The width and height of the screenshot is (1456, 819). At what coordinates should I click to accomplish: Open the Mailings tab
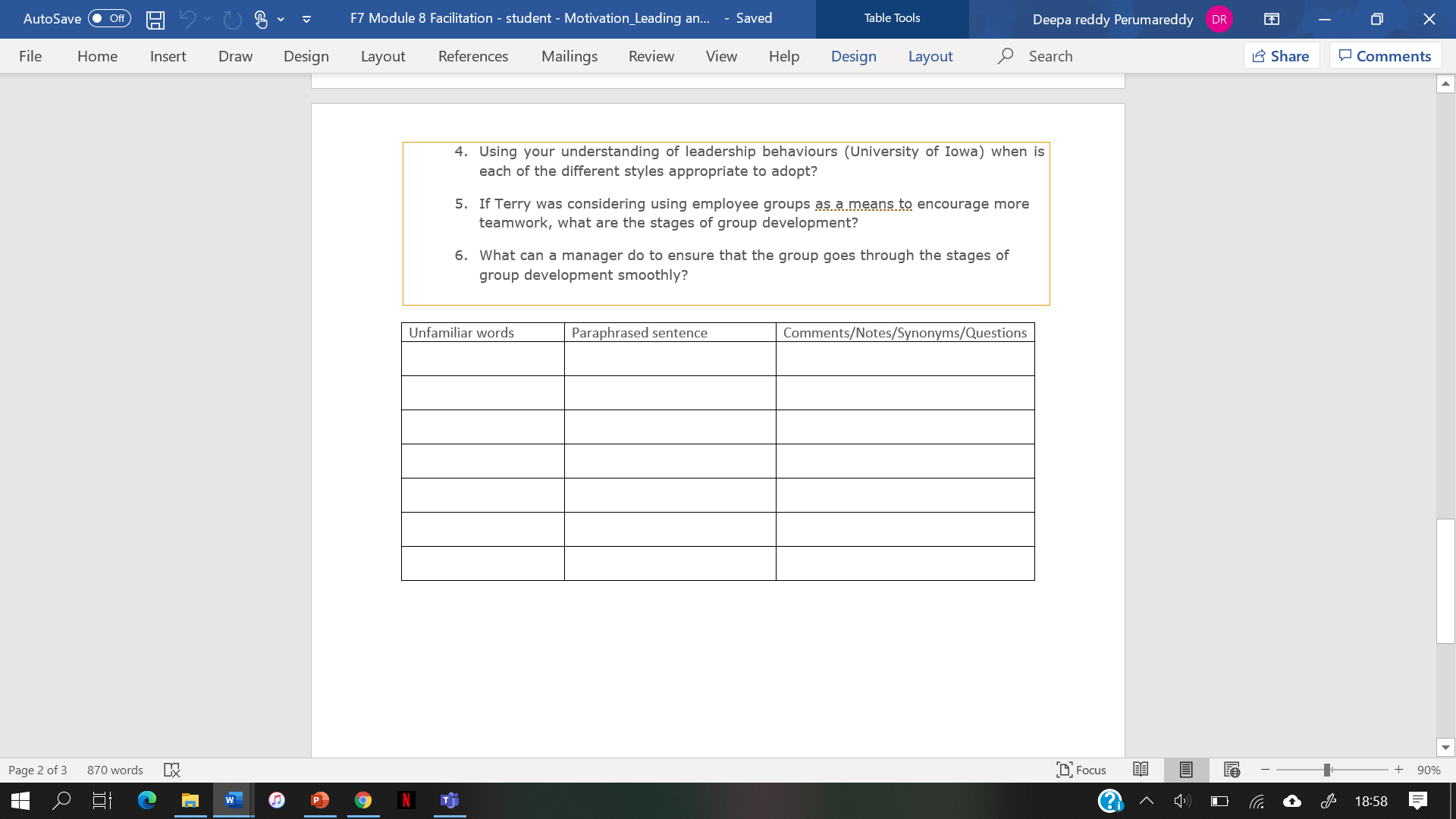coord(570,55)
